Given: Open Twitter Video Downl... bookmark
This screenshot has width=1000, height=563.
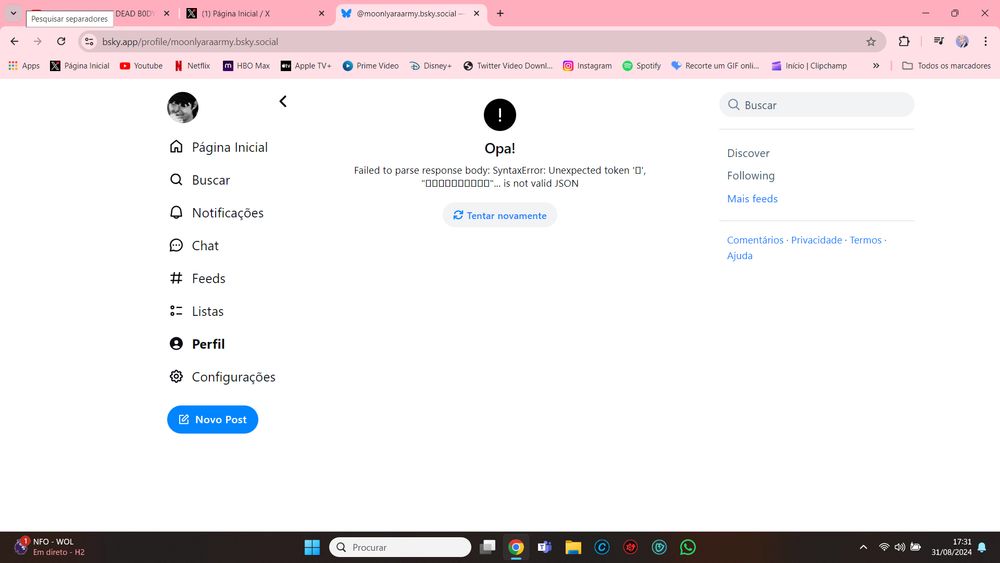Looking at the screenshot, I should [508, 66].
